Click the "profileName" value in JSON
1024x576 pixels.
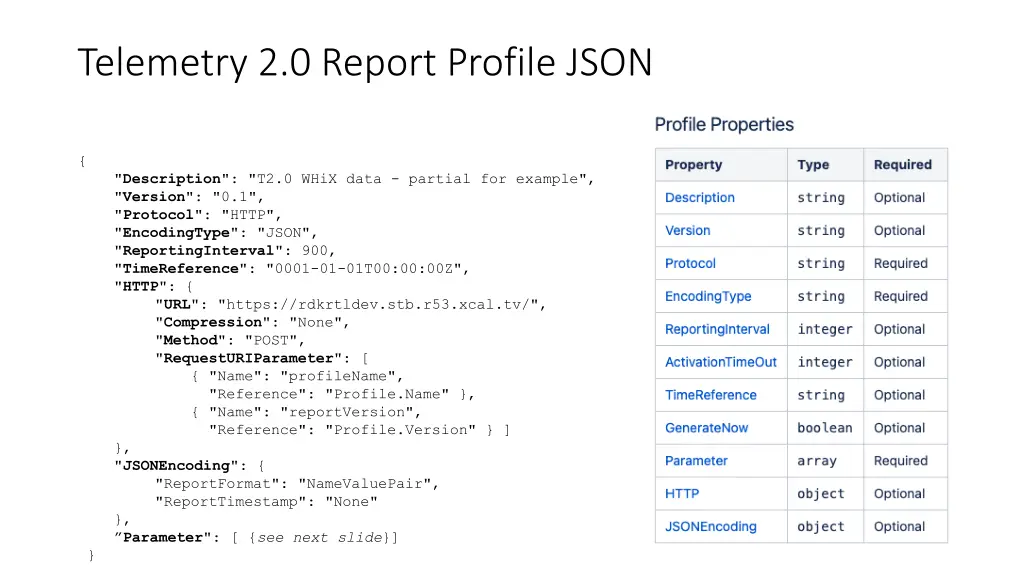click(x=338, y=376)
